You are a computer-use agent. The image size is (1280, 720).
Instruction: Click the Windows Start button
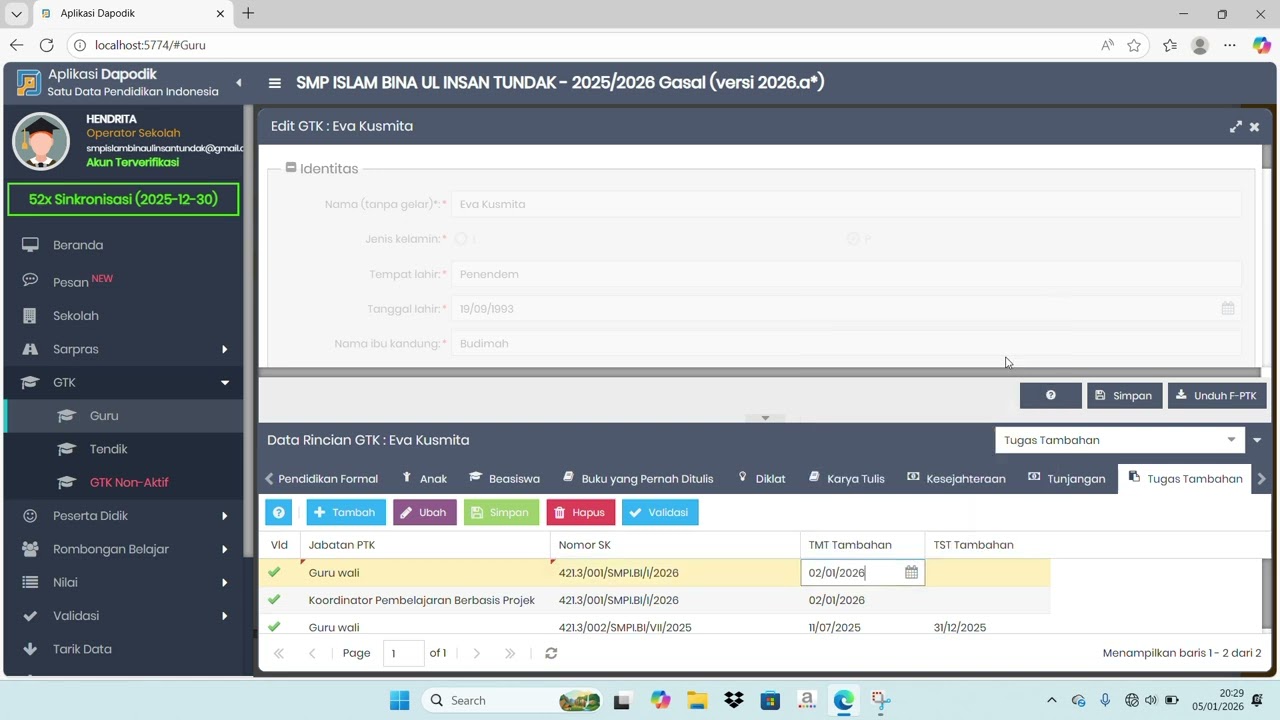tap(399, 700)
